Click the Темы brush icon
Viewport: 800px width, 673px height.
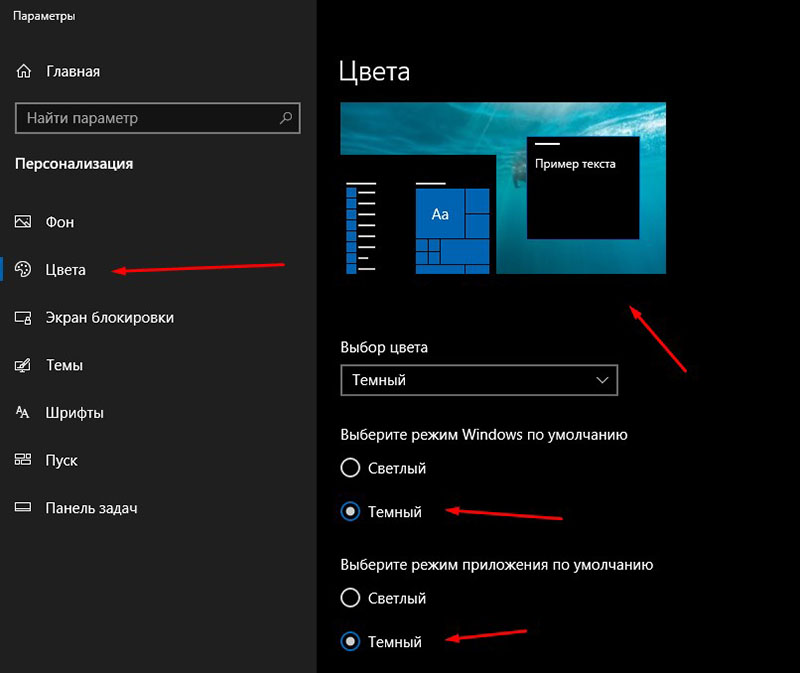click(23, 365)
